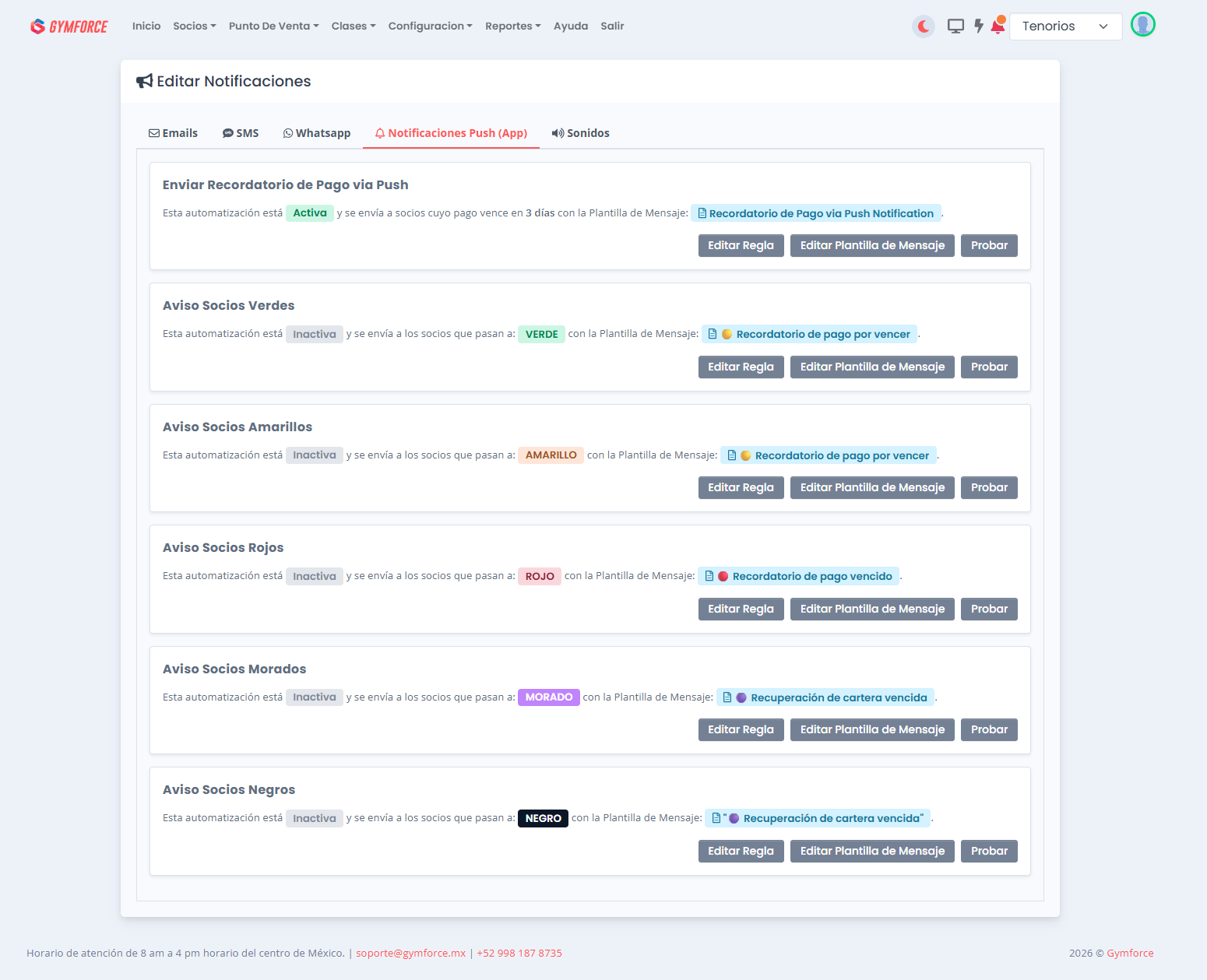Open the user avatar profile
The width and height of the screenshot is (1207, 980).
tap(1143, 25)
